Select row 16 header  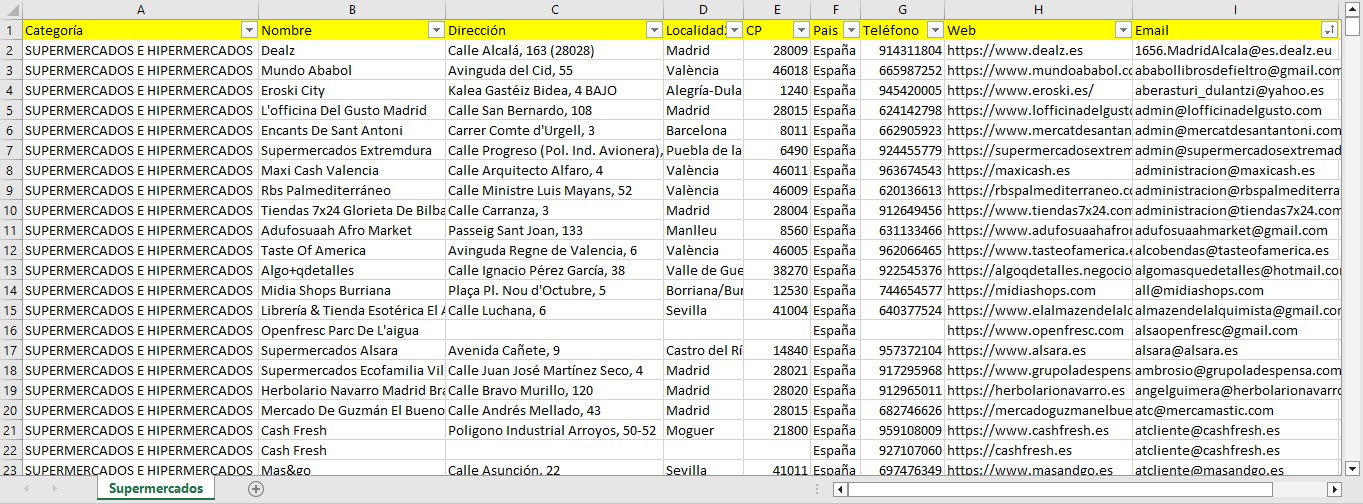click(10, 330)
